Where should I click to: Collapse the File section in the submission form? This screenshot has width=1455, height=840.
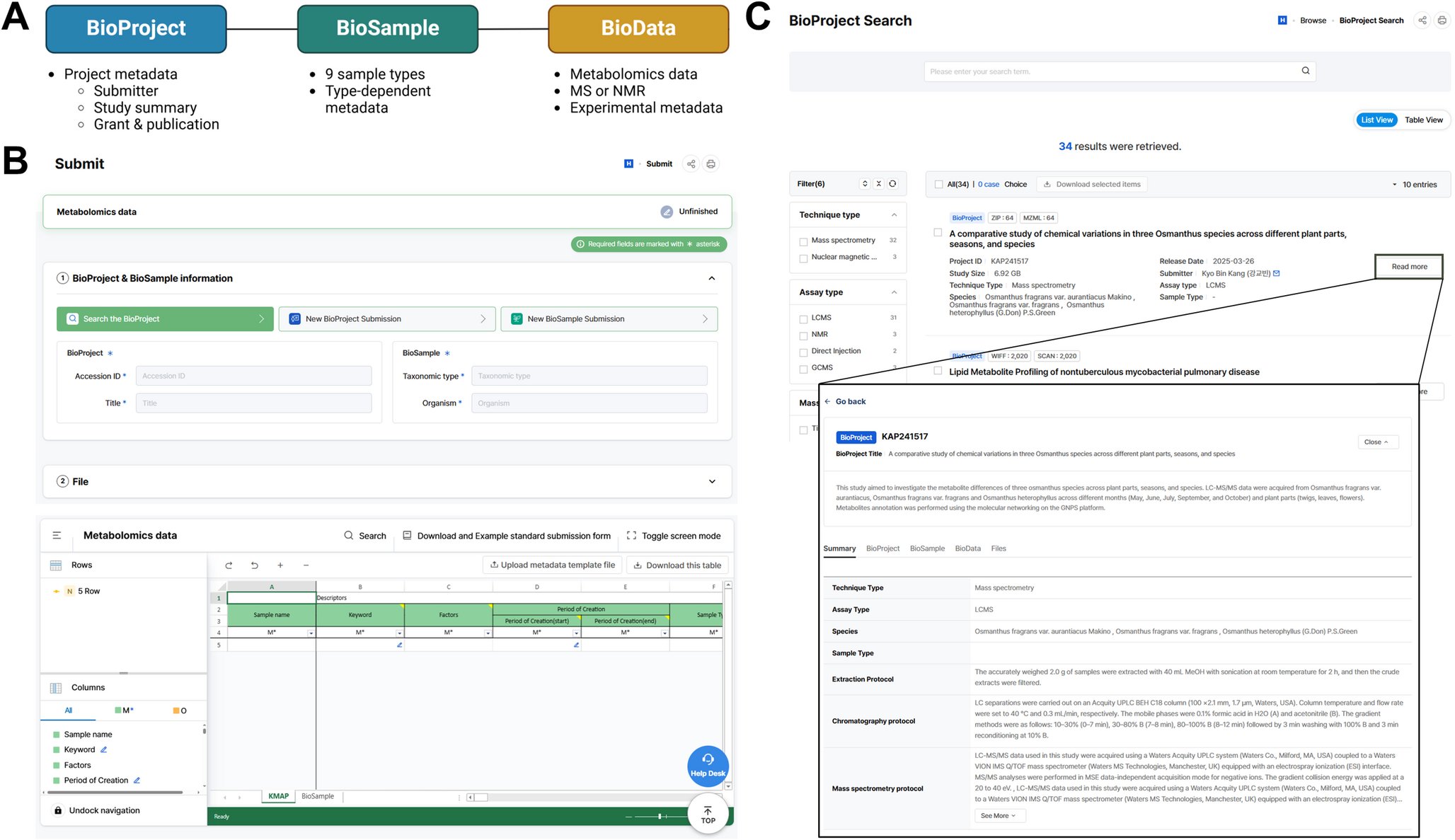click(712, 481)
